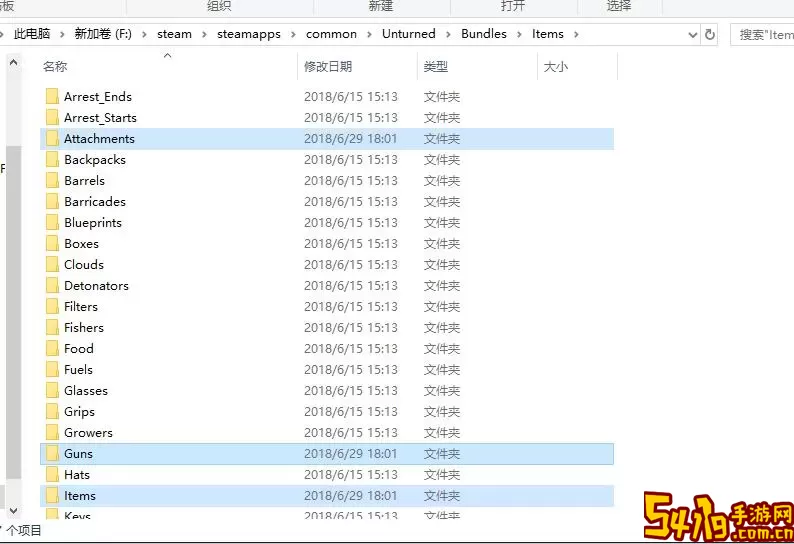Select the Detonators folder name text
The width and height of the screenshot is (794, 544).
[x=96, y=286]
